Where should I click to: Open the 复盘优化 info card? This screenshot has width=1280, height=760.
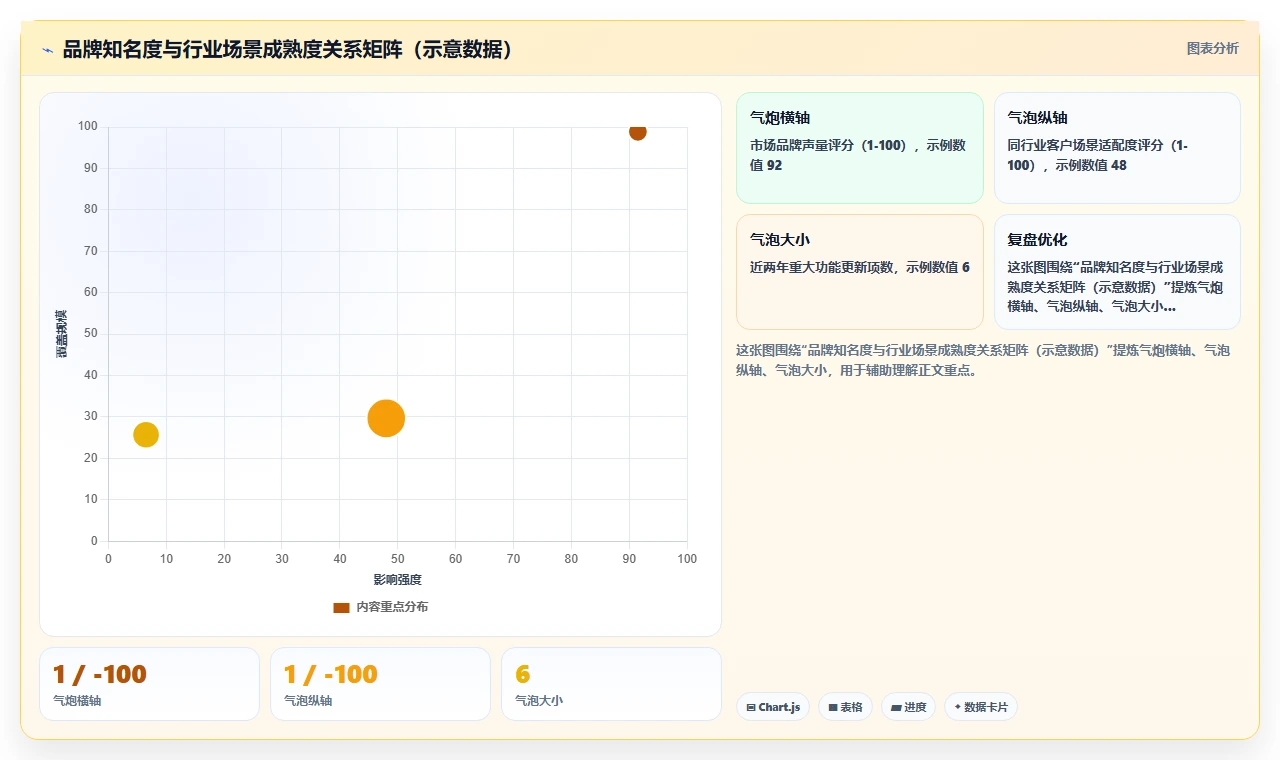pyautogui.click(x=1117, y=272)
